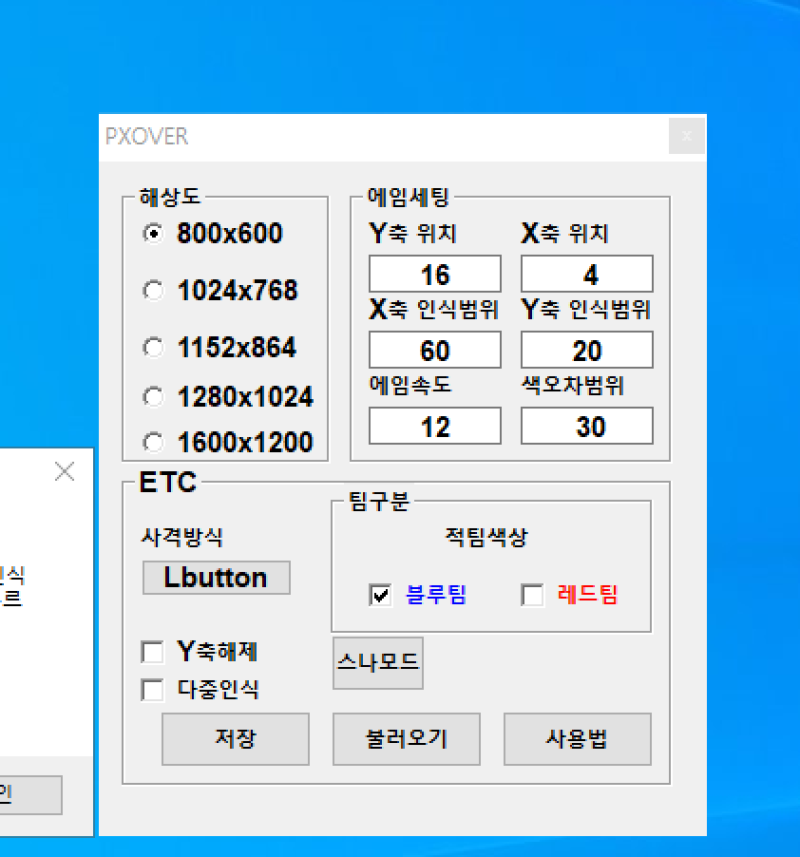Select the 1600x1200 resolution option
800x857 pixels.
153,442
